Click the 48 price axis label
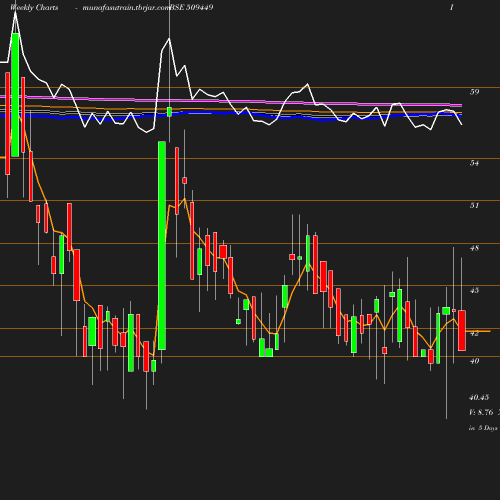500x500 pixels. click(474, 248)
